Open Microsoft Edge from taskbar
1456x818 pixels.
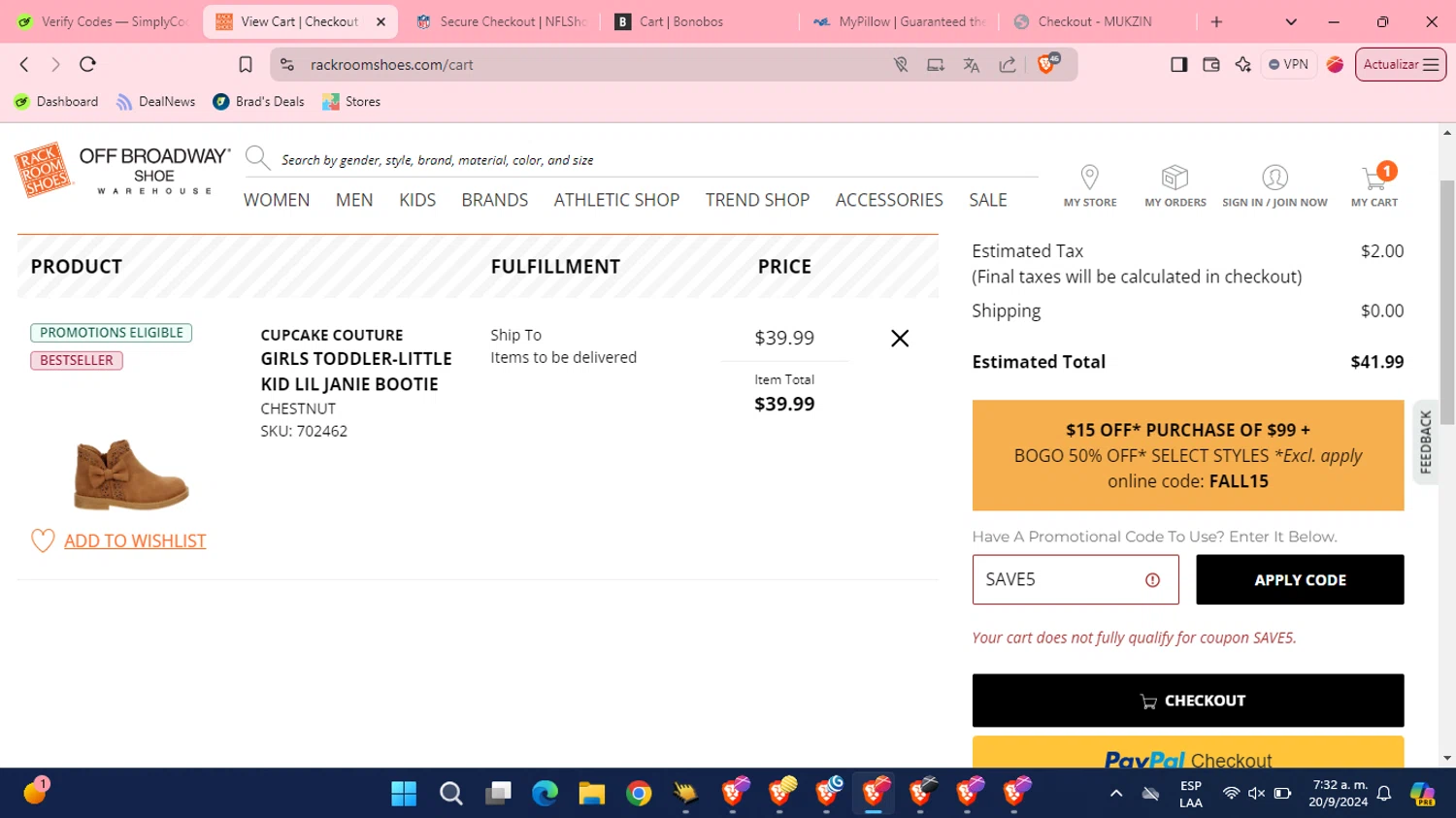(545, 794)
